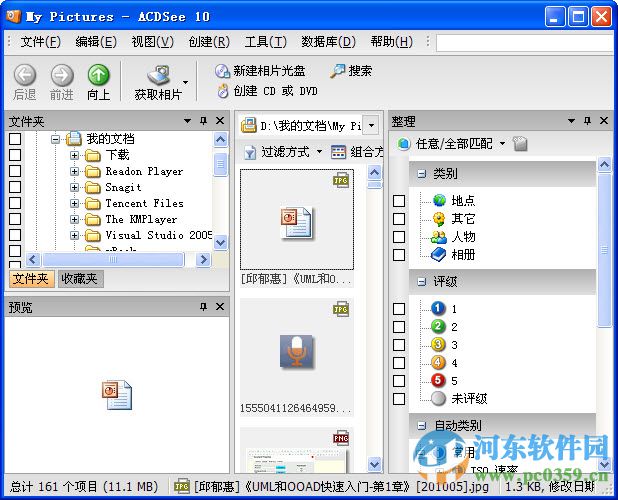
Task: Click the search input field in menu bar
Action: click(527, 43)
